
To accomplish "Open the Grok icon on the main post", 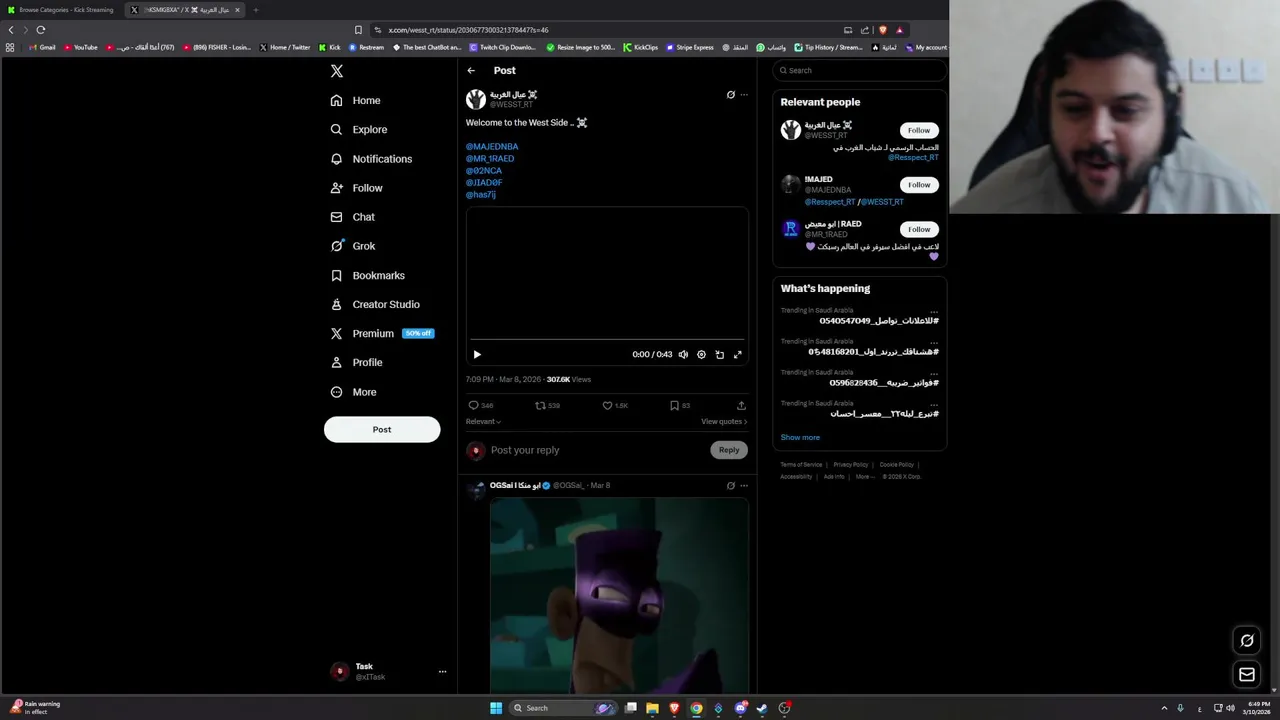I will [731, 95].
